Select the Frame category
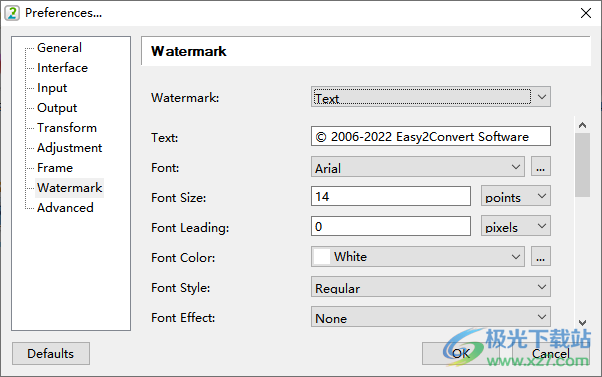 [55, 167]
